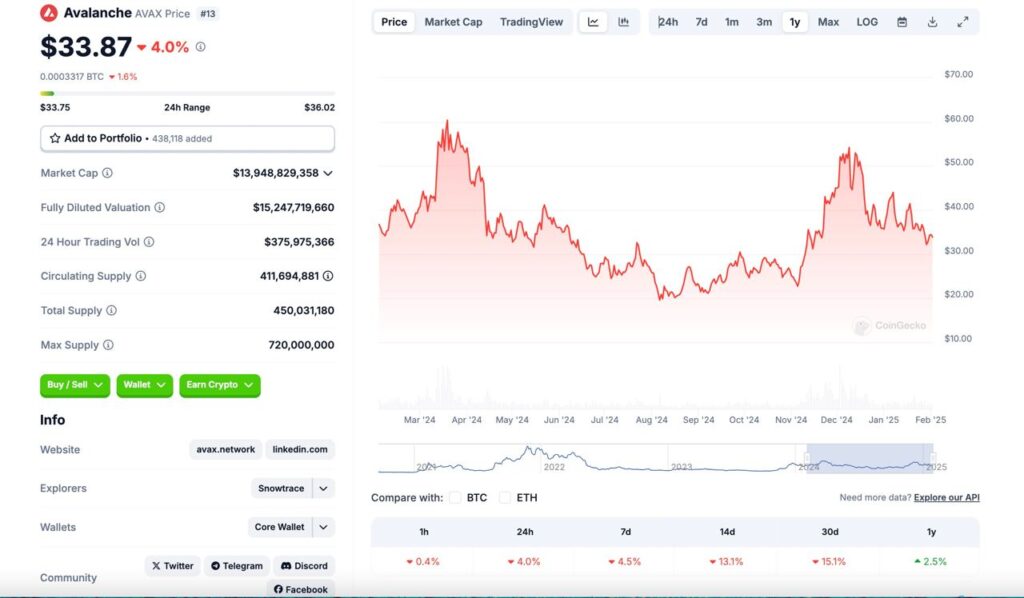Click the 0.0003317 BTC price text
Image resolution: width=1024 pixels, height=598 pixels.
coord(72,76)
